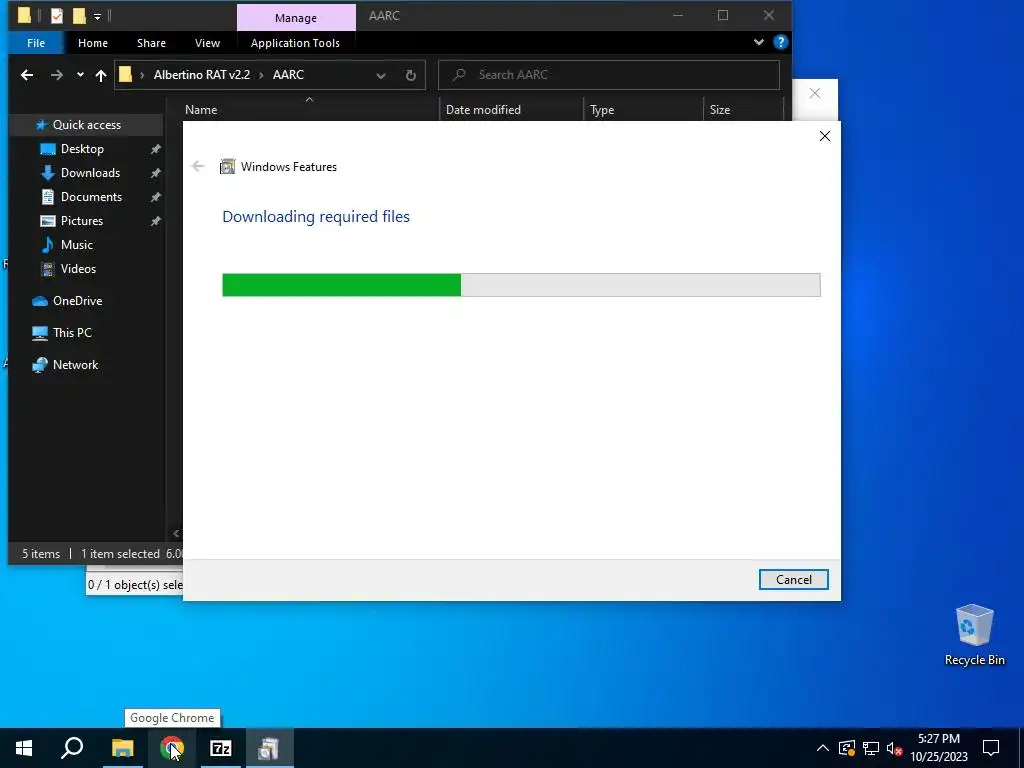
Task: Click pin icon next to Downloads
Action: click(x=155, y=173)
